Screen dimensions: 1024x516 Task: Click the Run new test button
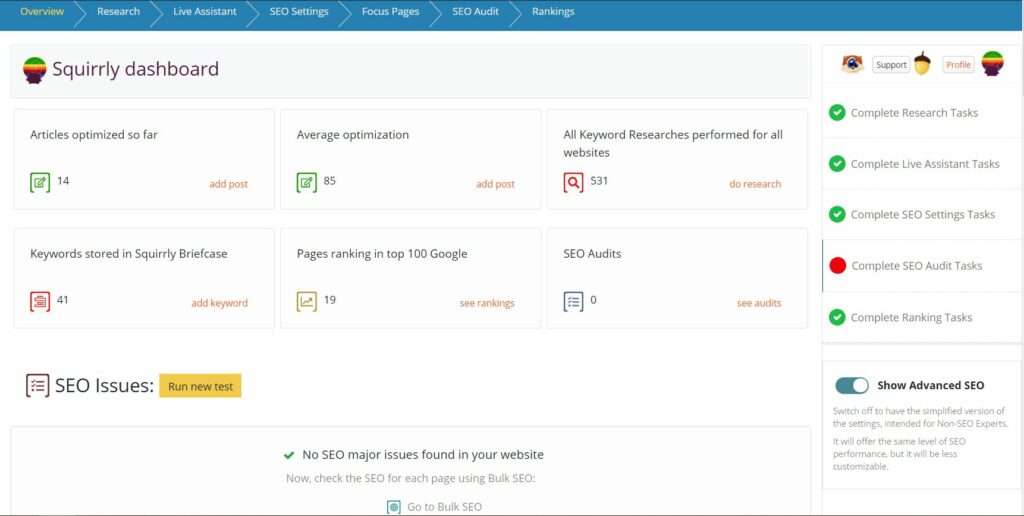point(200,386)
